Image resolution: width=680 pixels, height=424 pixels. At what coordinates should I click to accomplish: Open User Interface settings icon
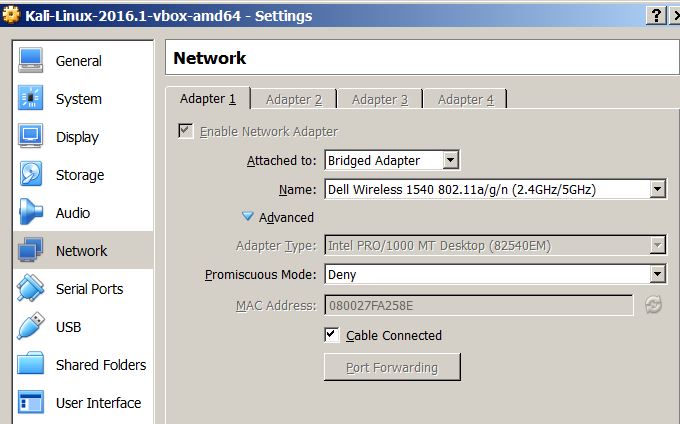pos(31,403)
